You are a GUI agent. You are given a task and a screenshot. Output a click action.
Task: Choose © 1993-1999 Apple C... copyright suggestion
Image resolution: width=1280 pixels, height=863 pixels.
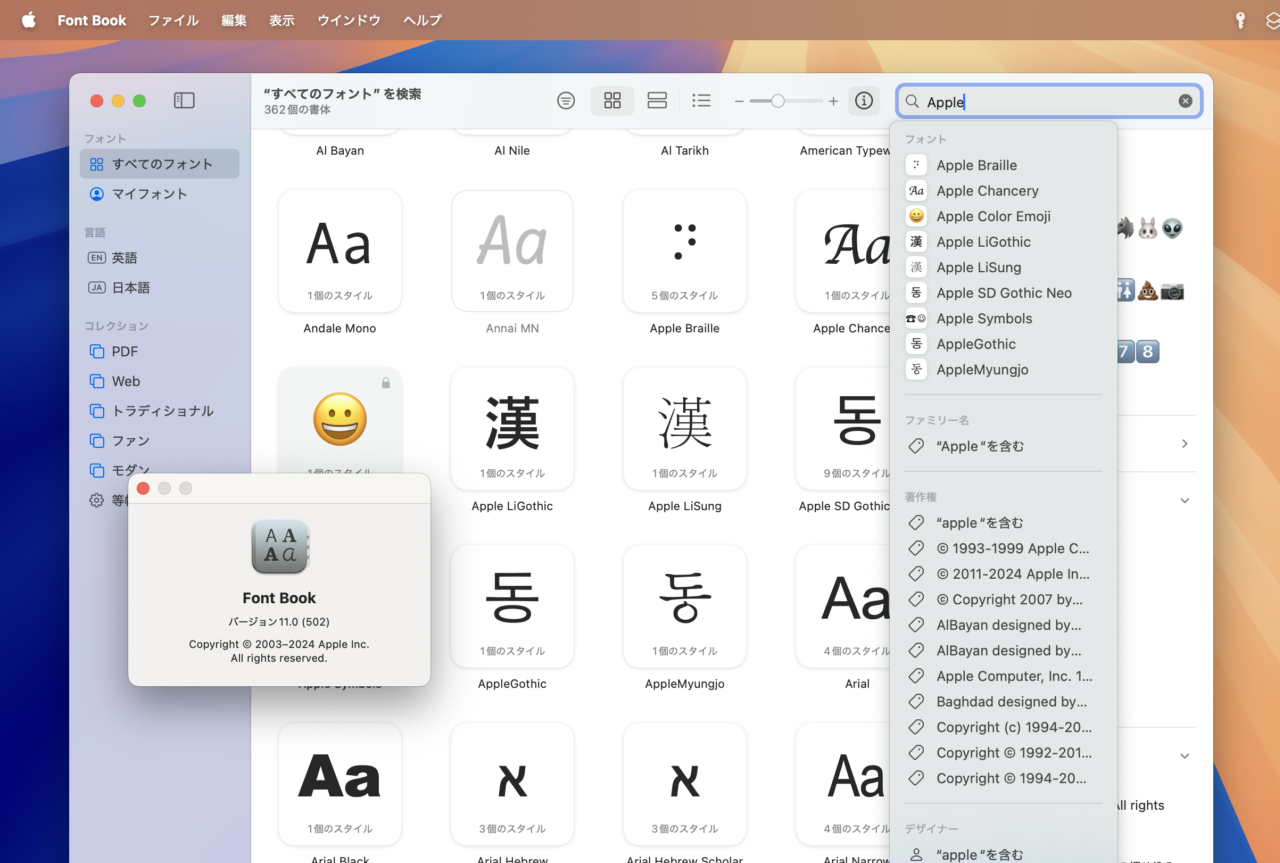[x=1003, y=548]
